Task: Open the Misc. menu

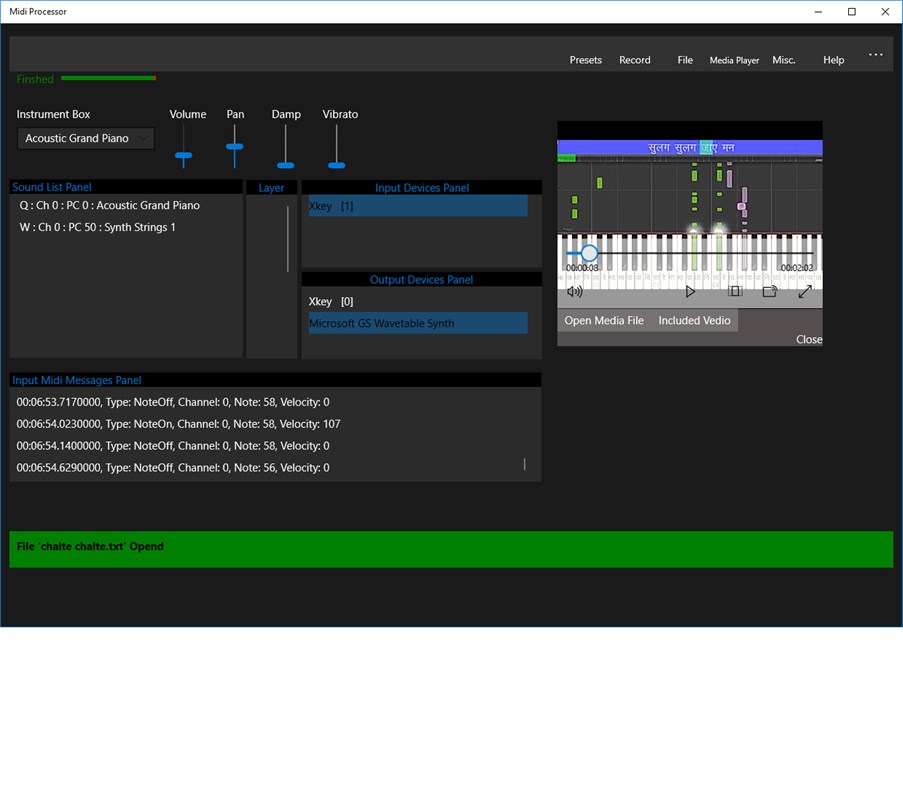Action: 784,59
